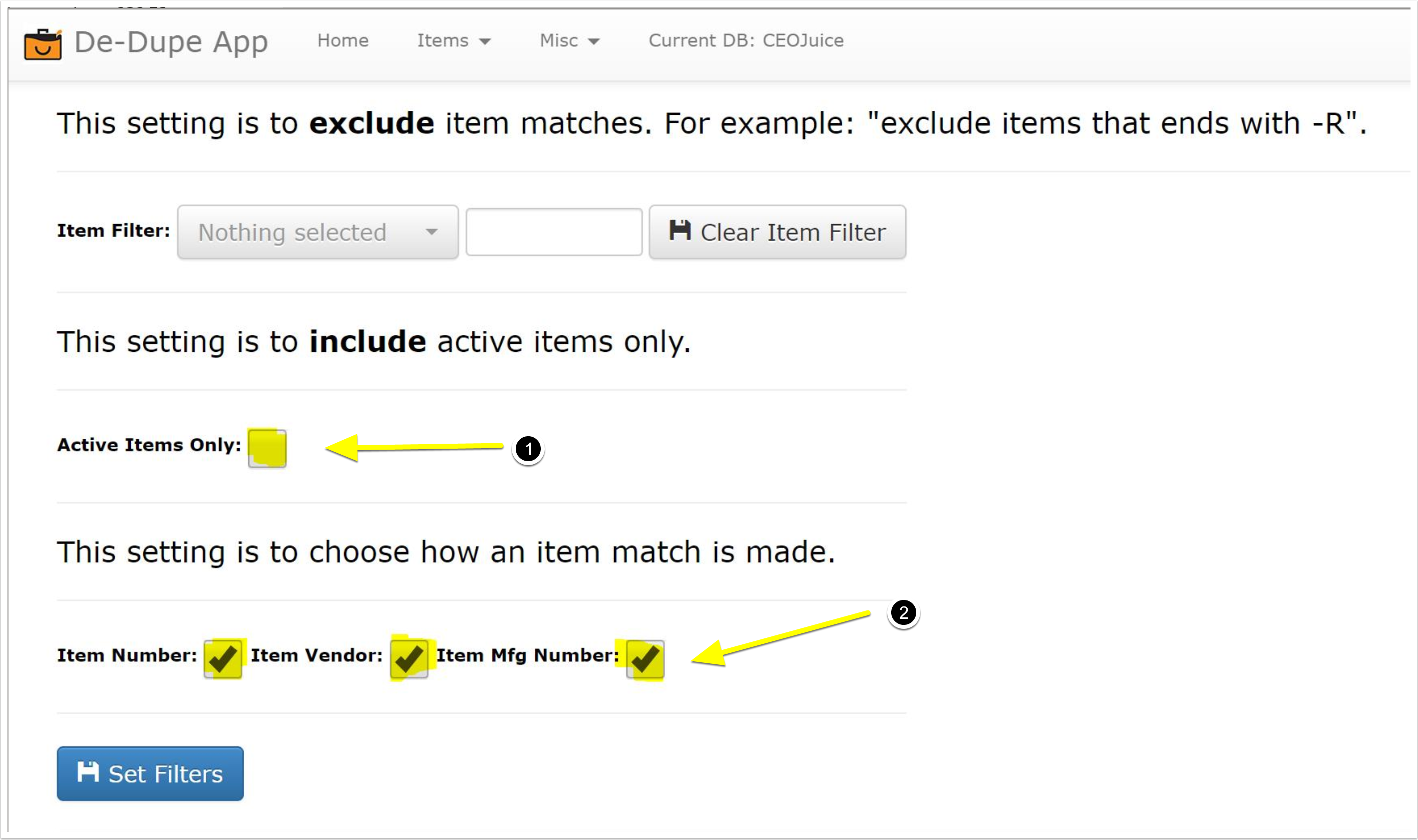Image resolution: width=1418 pixels, height=840 pixels.
Task: Click the De-Dupe App briefcase logo icon
Action: [x=42, y=43]
